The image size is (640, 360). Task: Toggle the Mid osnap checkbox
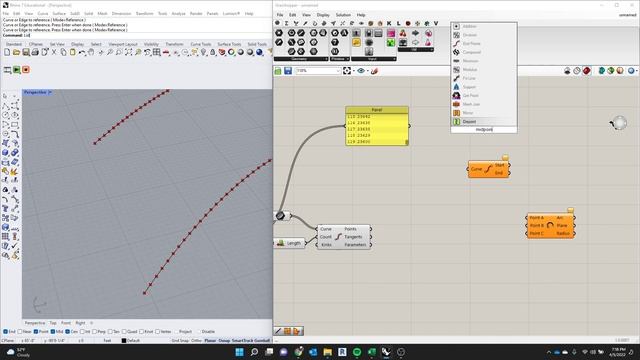coord(53,331)
